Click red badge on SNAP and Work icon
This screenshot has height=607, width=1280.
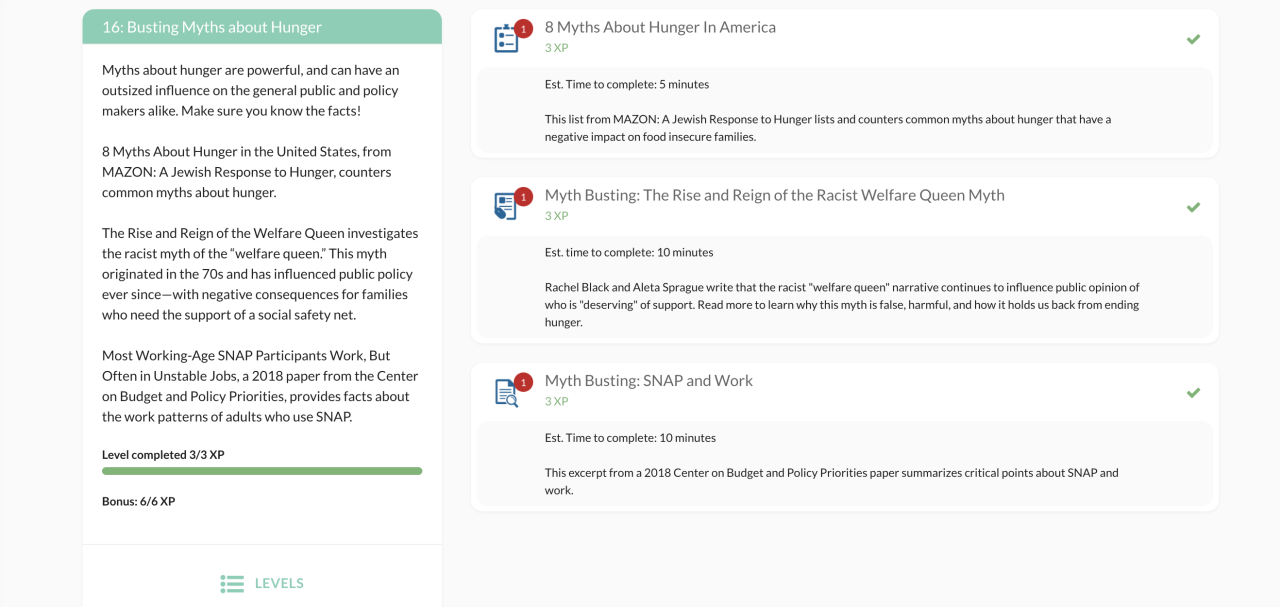point(523,381)
